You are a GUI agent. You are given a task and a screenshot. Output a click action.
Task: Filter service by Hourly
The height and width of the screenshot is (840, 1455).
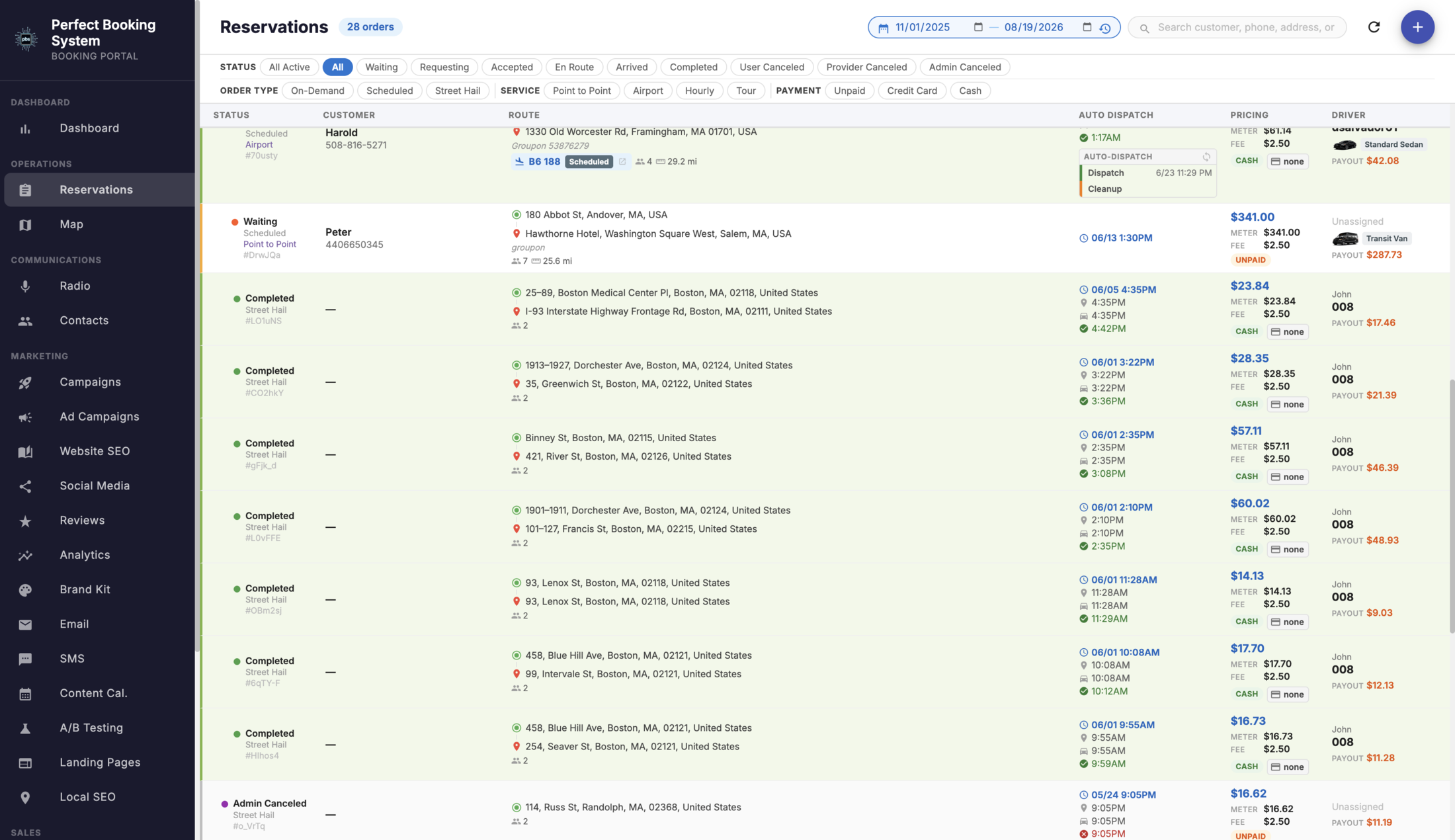tap(700, 91)
